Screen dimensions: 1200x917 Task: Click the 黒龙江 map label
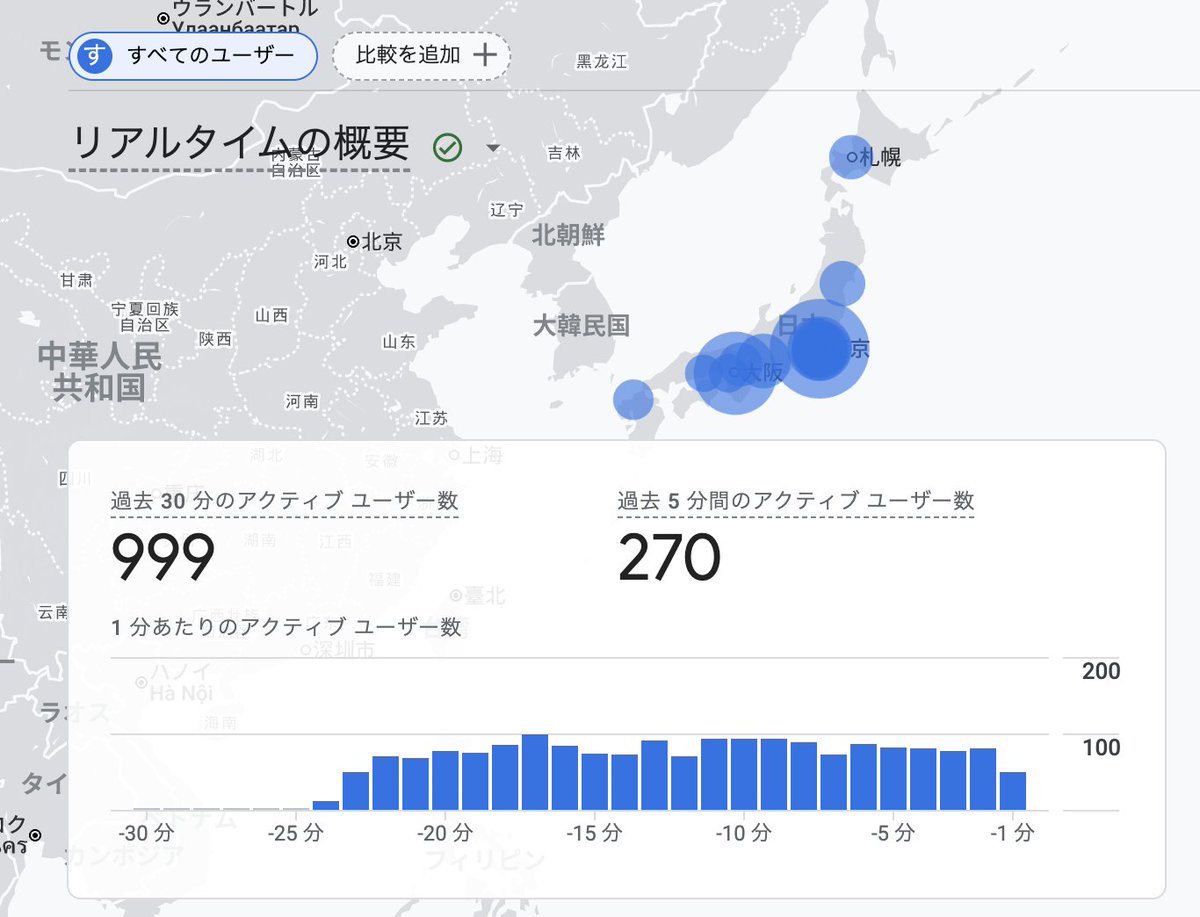[602, 62]
